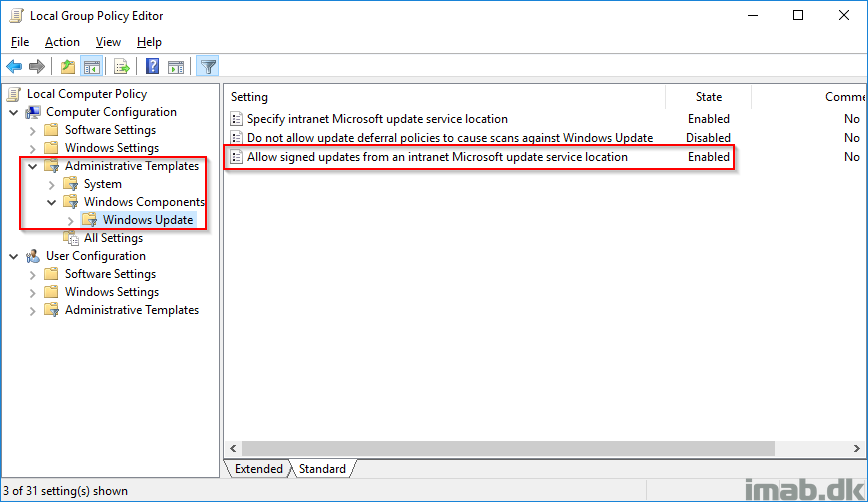Open the Help toolbar icon
868x502 pixels.
152,67
